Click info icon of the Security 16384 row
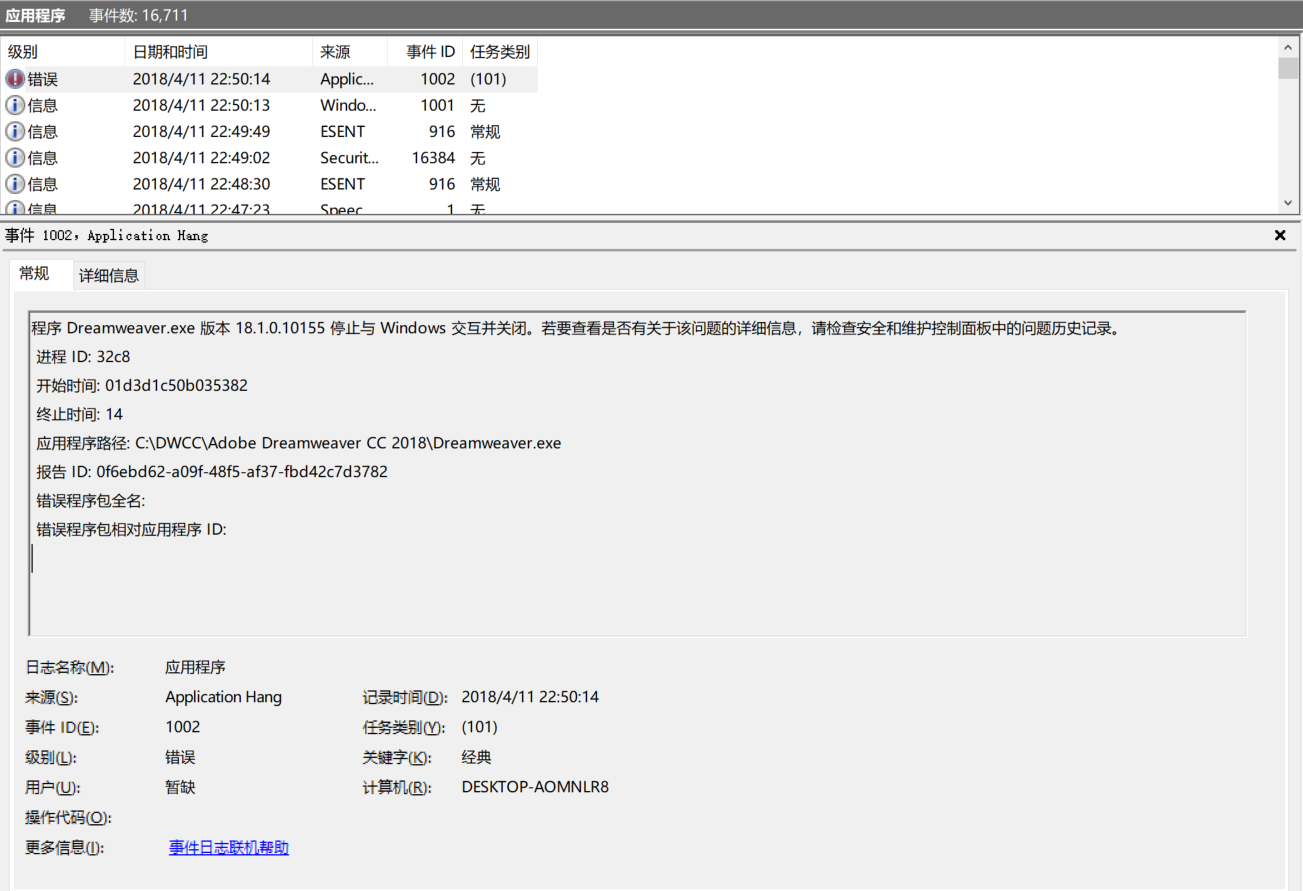The width and height of the screenshot is (1303, 891). [x=15, y=158]
